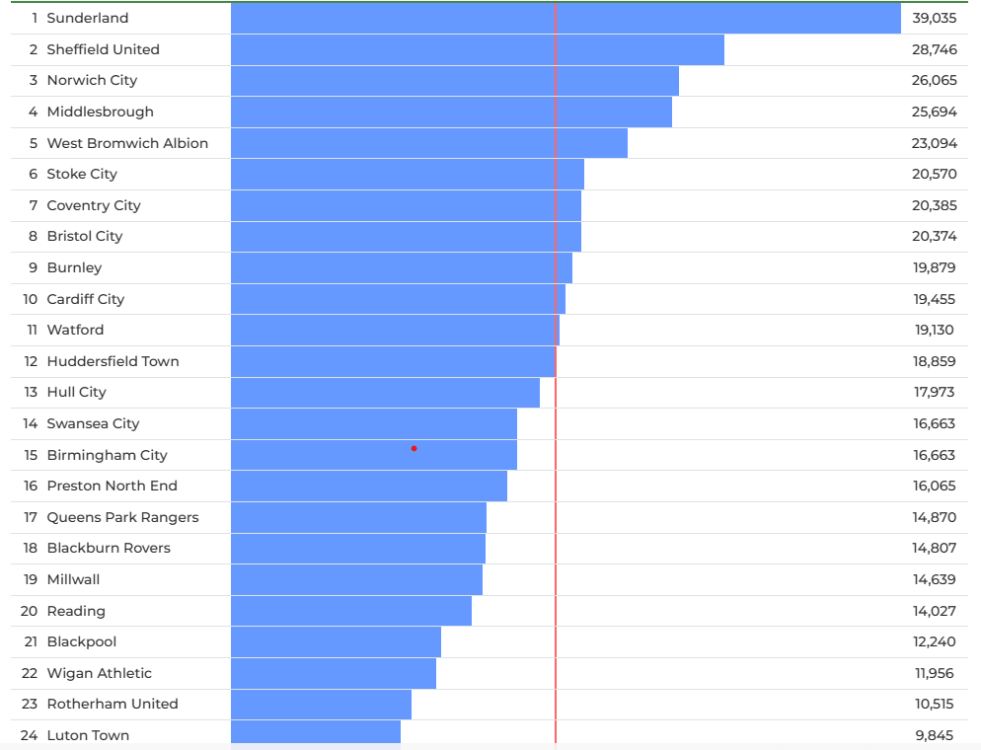This screenshot has height=750, width=981.
Task: Select the 16,065 value
Action: tap(934, 486)
